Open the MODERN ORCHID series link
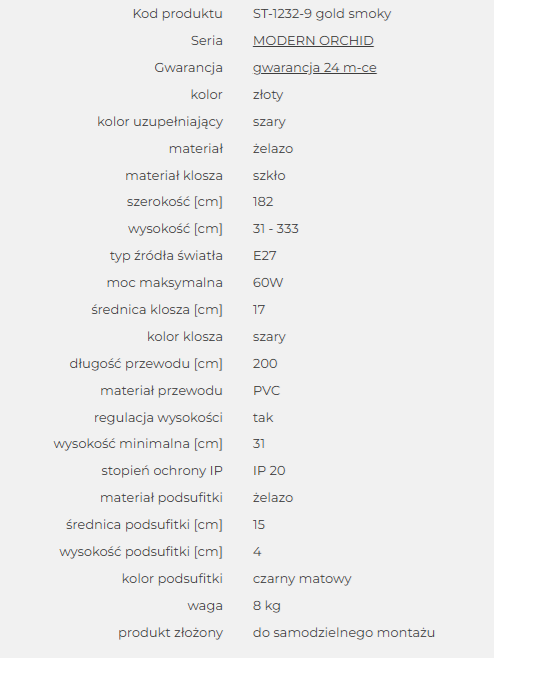This screenshot has width=552, height=687. [x=313, y=41]
